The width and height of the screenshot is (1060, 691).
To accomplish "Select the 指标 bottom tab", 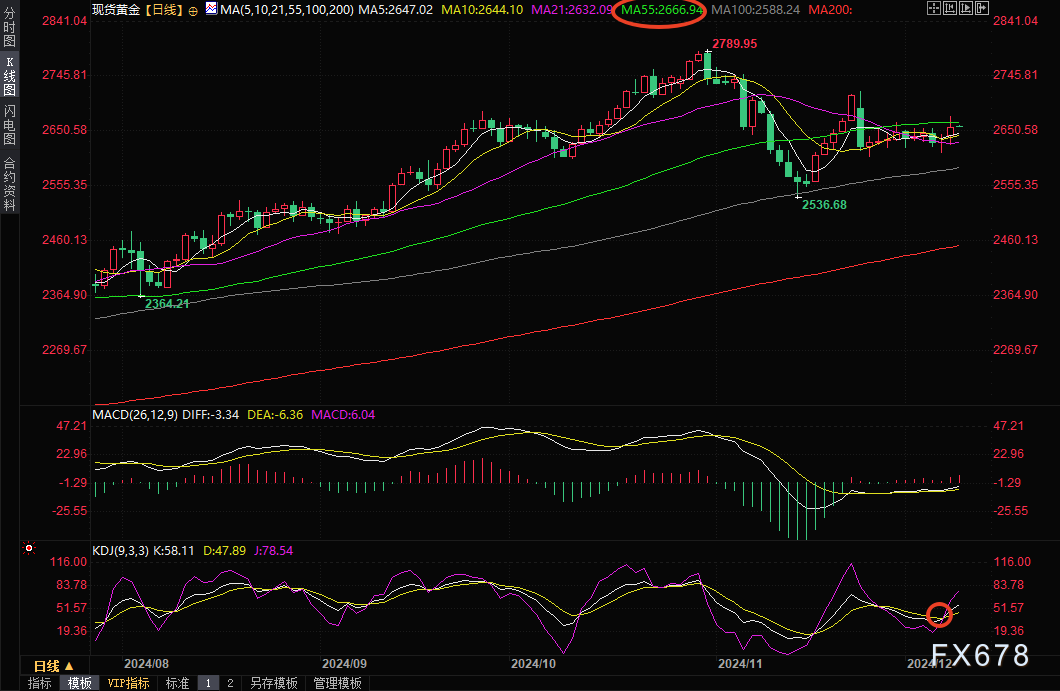I will pos(40,683).
